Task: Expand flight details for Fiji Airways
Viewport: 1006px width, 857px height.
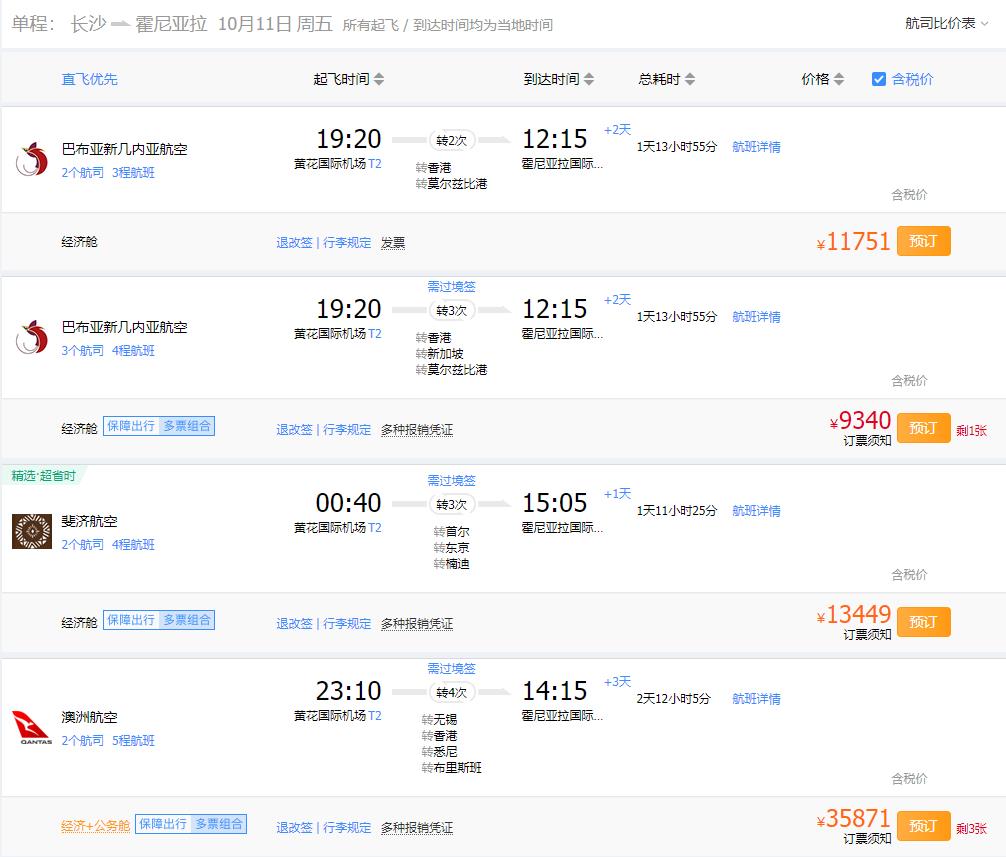Action: (756, 511)
